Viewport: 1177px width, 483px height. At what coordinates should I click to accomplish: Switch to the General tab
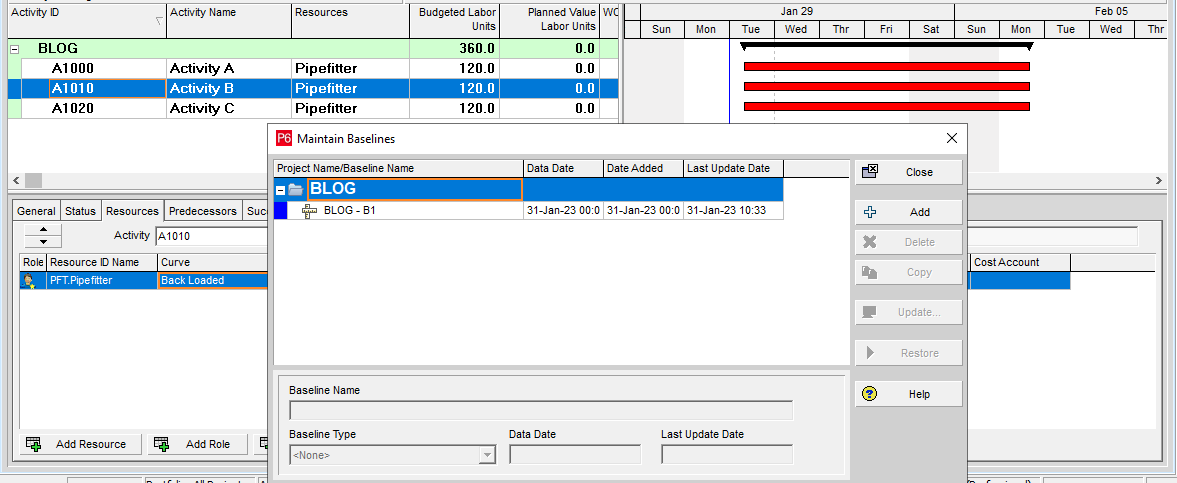(36, 211)
